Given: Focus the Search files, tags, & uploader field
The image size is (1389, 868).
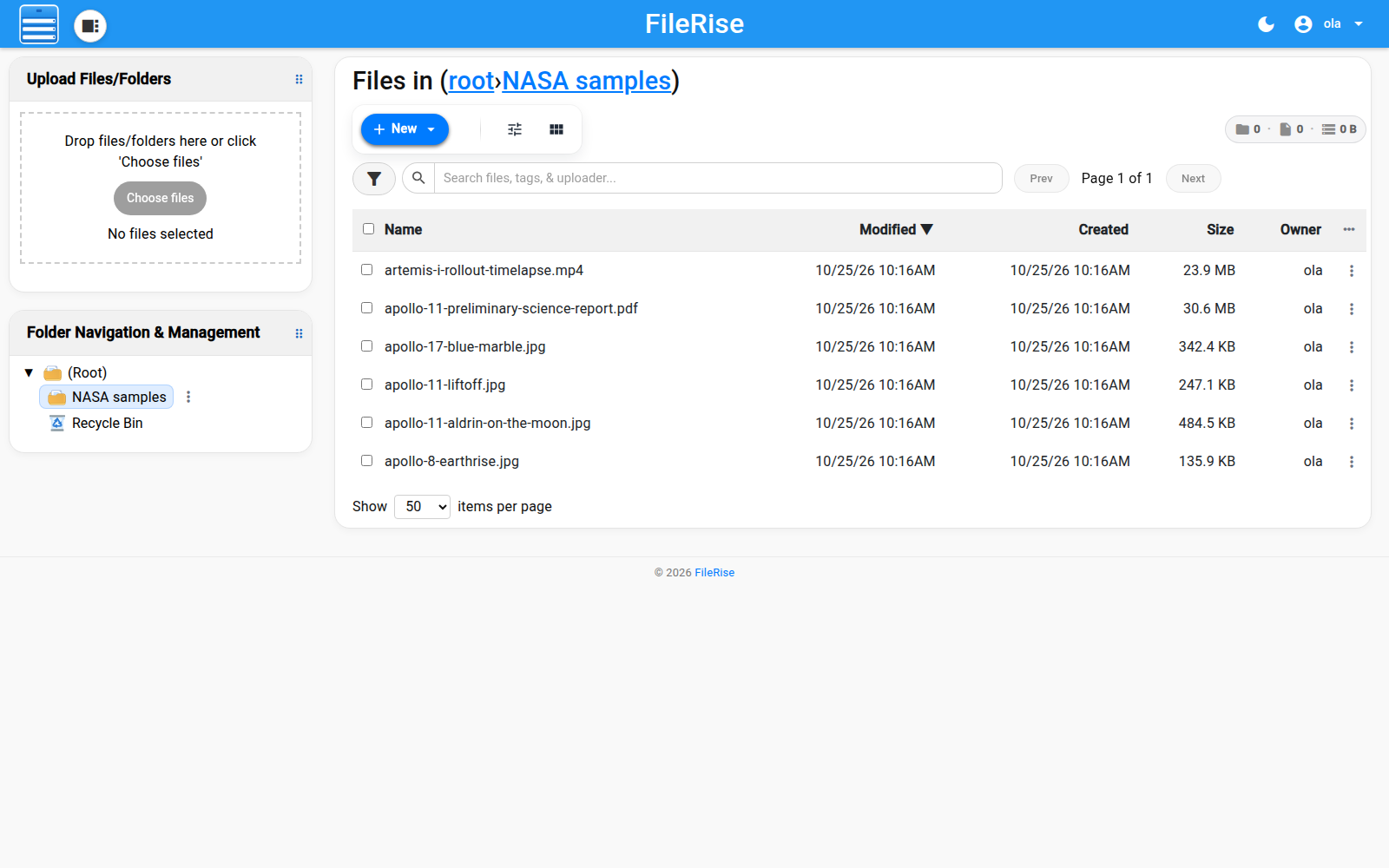Looking at the screenshot, I should (718, 178).
